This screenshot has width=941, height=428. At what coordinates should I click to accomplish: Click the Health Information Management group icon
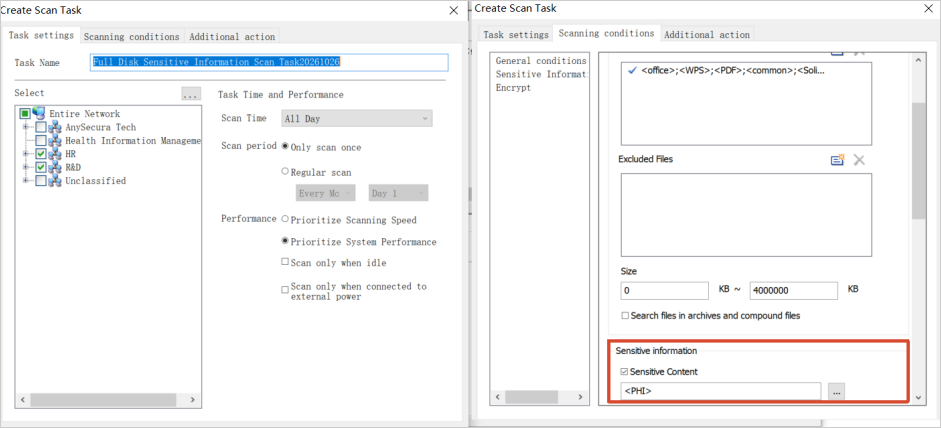pyautogui.click(x=55, y=140)
